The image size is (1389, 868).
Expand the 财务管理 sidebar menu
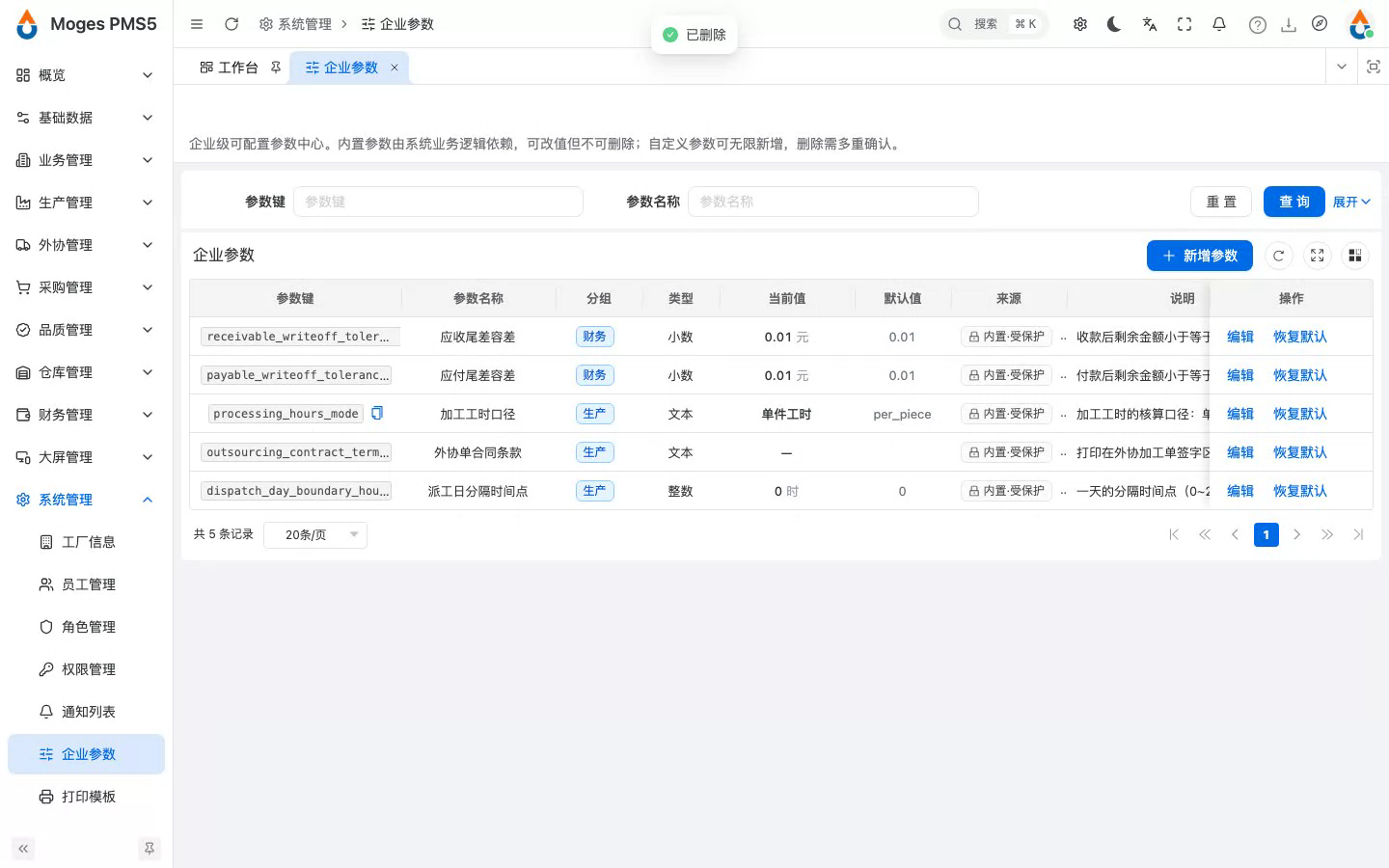click(86, 415)
